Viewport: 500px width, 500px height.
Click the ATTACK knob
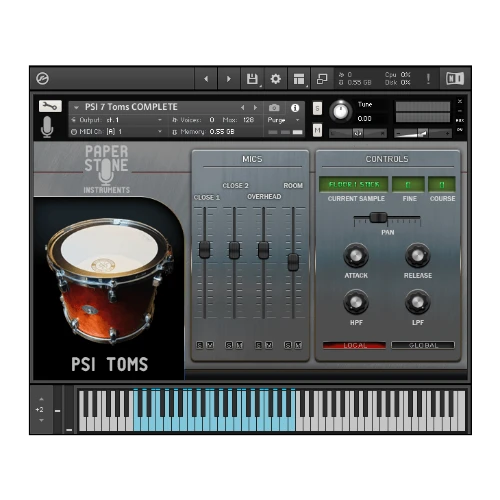(356, 256)
